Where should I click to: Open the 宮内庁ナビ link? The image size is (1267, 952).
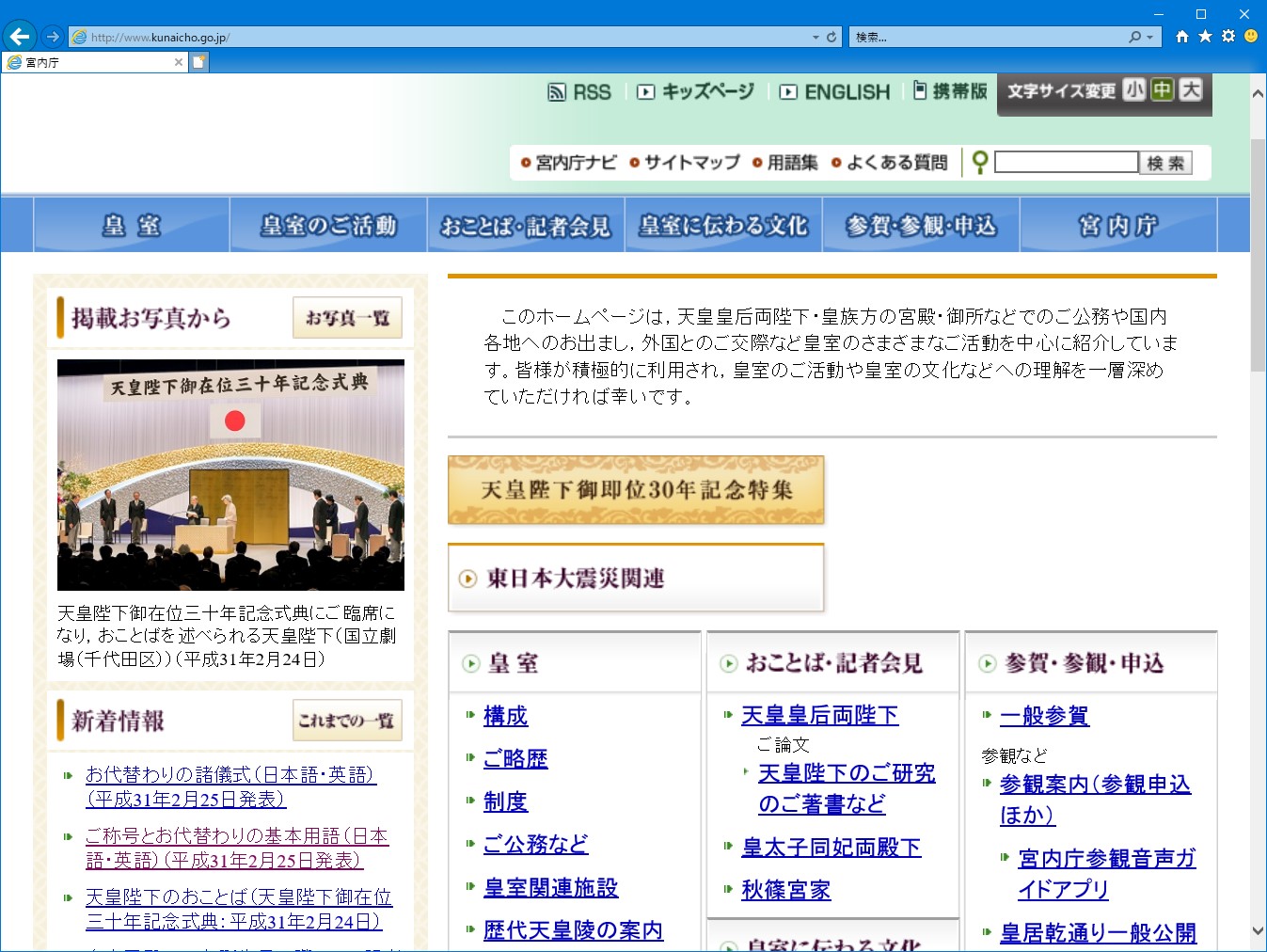click(569, 163)
